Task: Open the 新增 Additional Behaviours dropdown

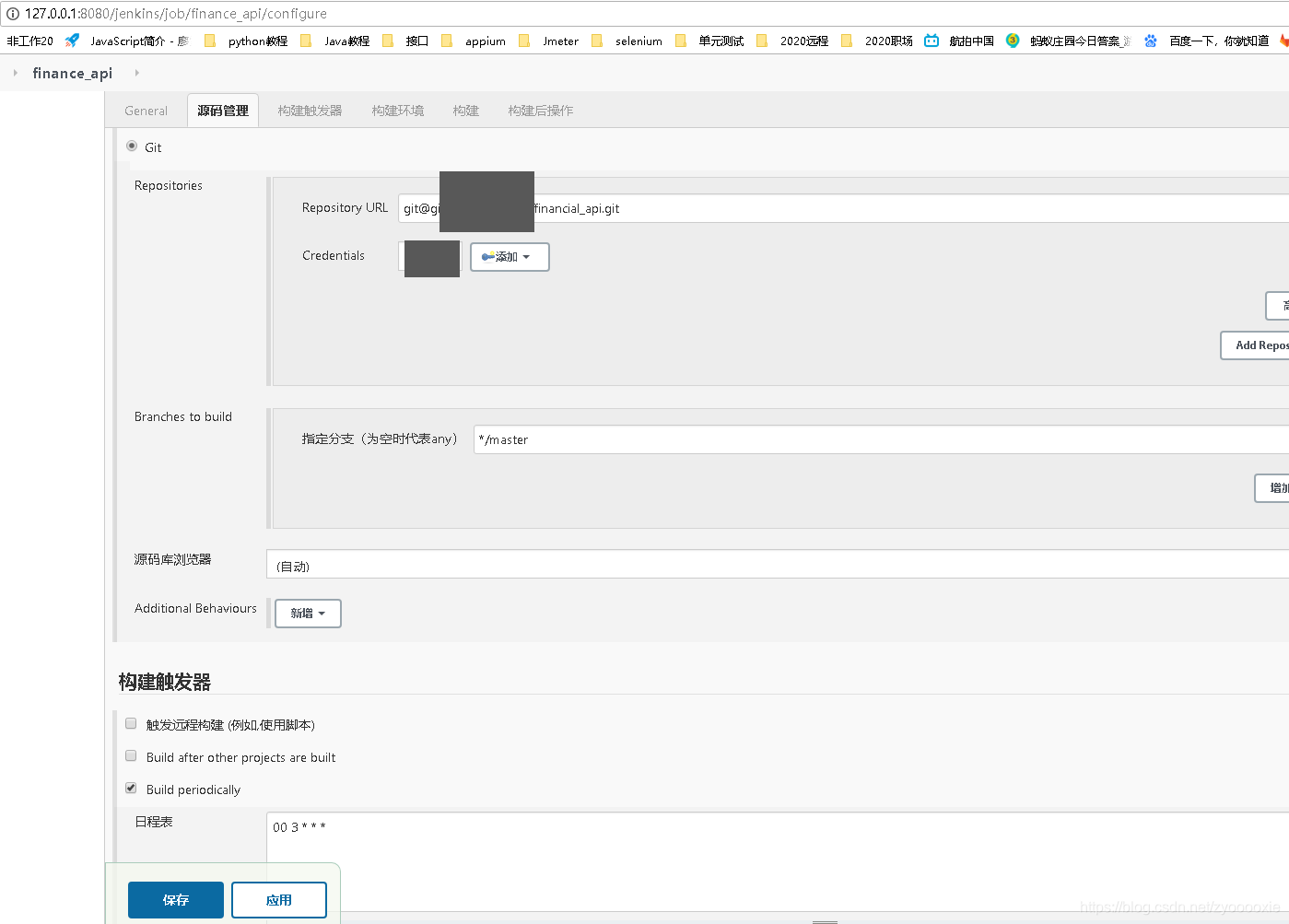Action: [308, 614]
